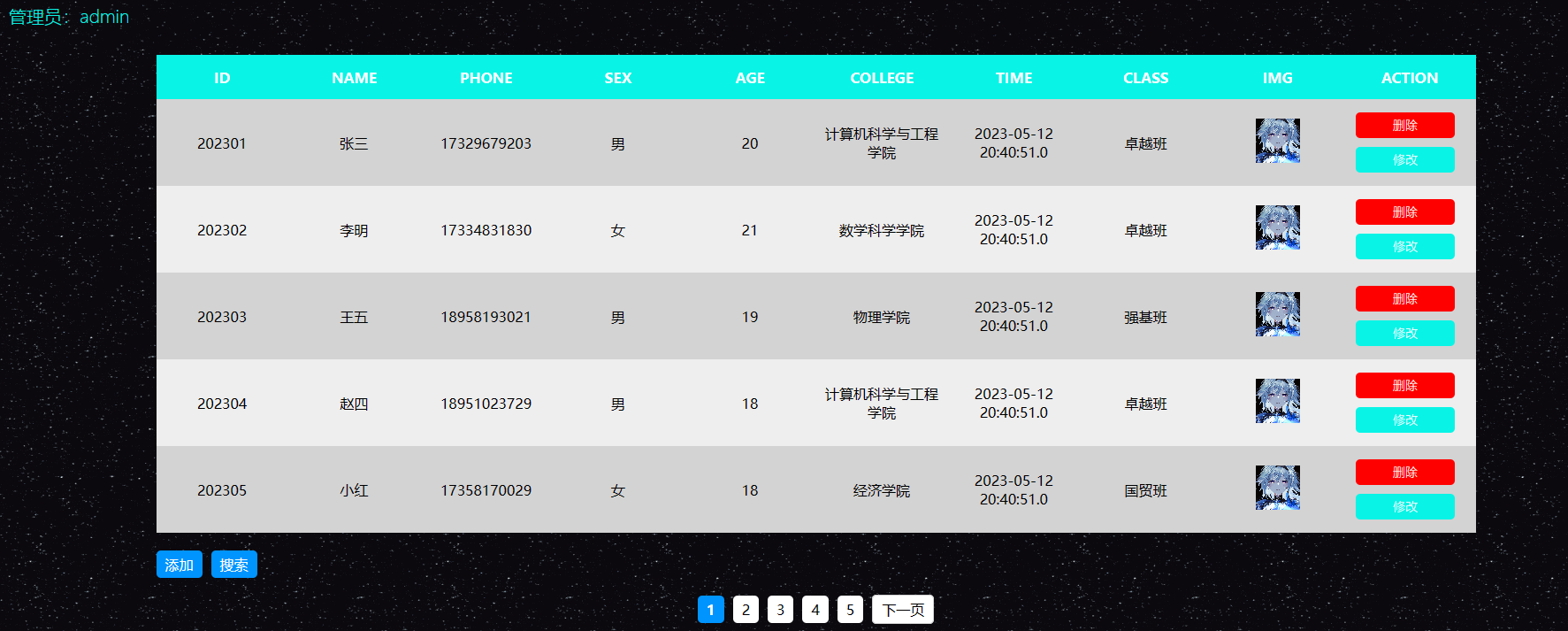Click the NAME column header
The image size is (1568, 631).
[355, 78]
